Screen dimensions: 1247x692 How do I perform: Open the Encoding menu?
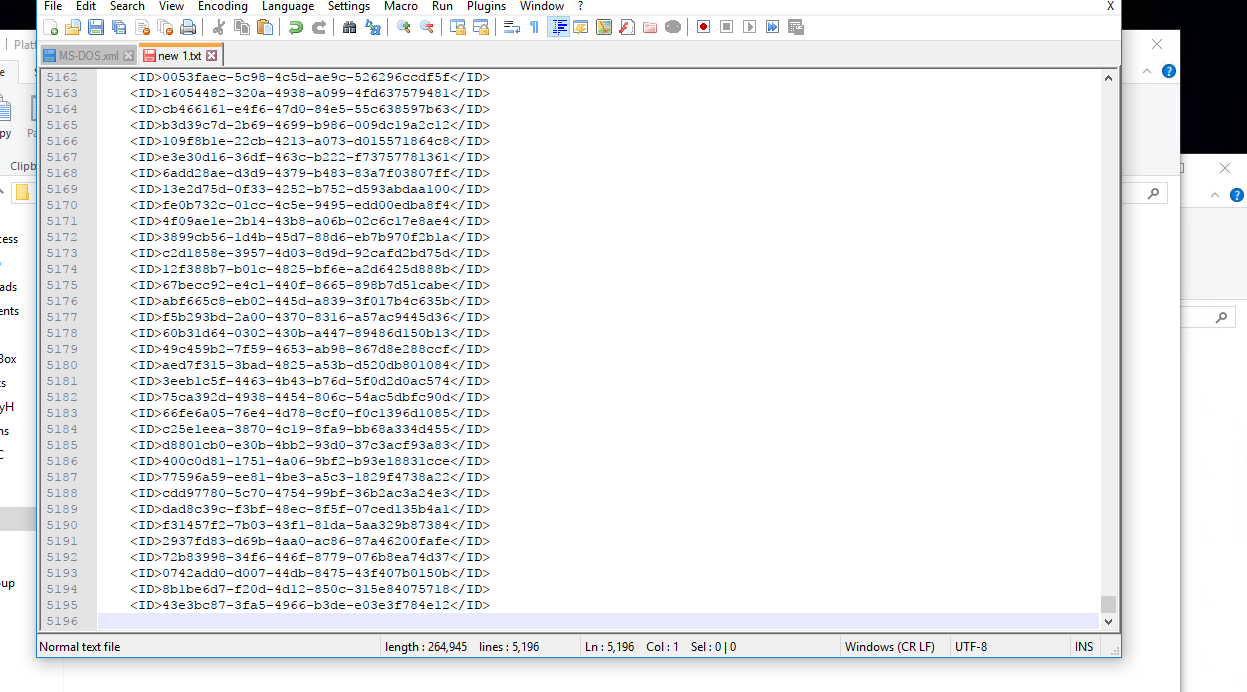click(223, 6)
